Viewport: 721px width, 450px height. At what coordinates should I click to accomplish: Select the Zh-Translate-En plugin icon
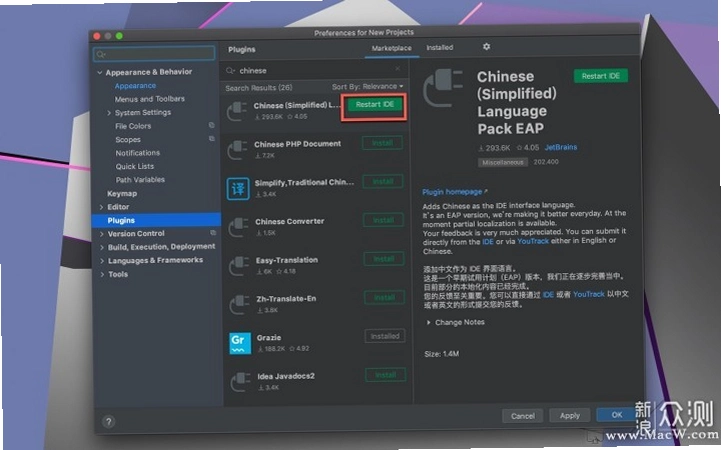tap(240, 304)
